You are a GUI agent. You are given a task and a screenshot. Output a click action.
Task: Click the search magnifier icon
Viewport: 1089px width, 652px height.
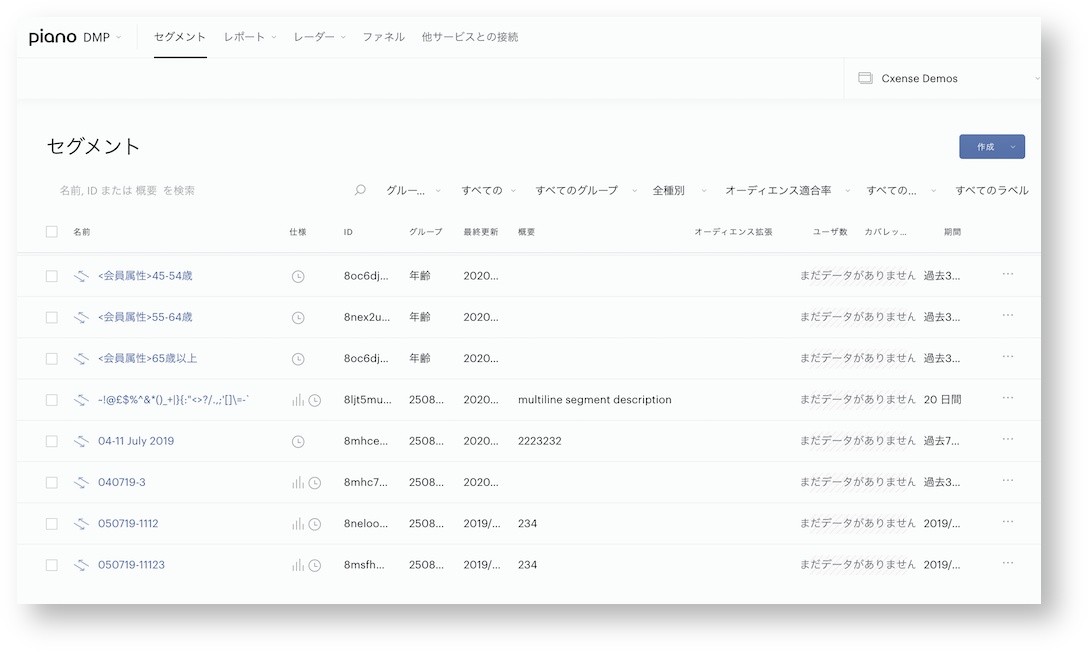(360, 190)
